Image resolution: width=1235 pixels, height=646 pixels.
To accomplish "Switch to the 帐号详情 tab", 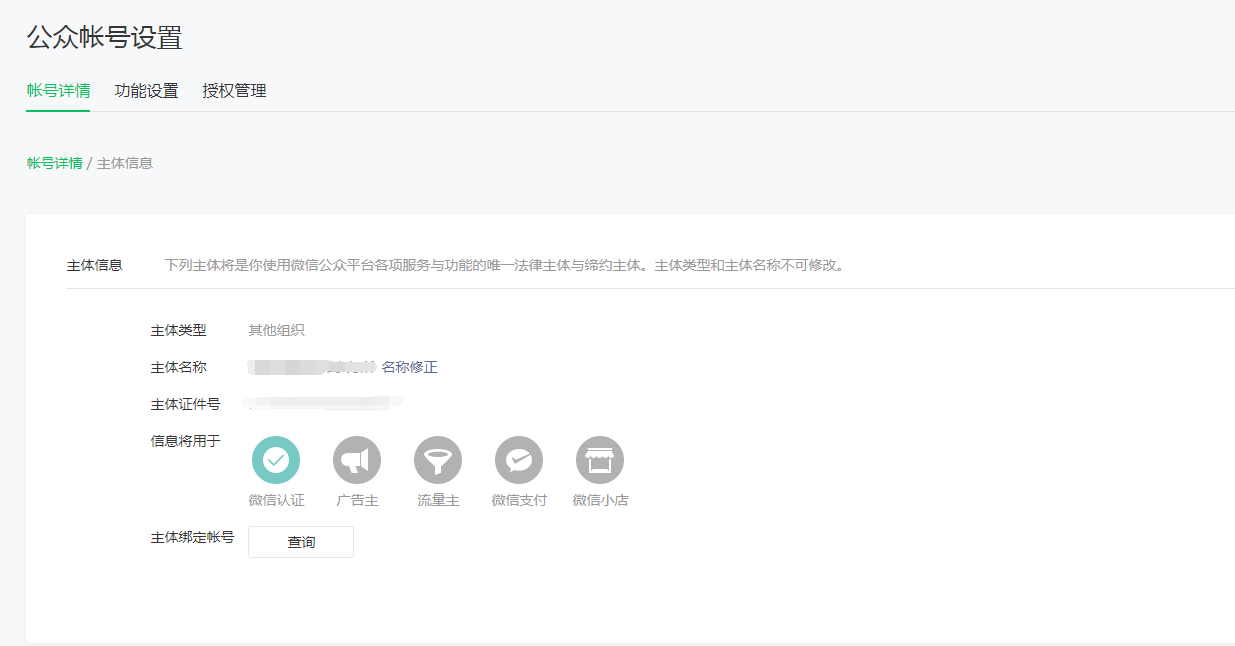I will click(58, 91).
